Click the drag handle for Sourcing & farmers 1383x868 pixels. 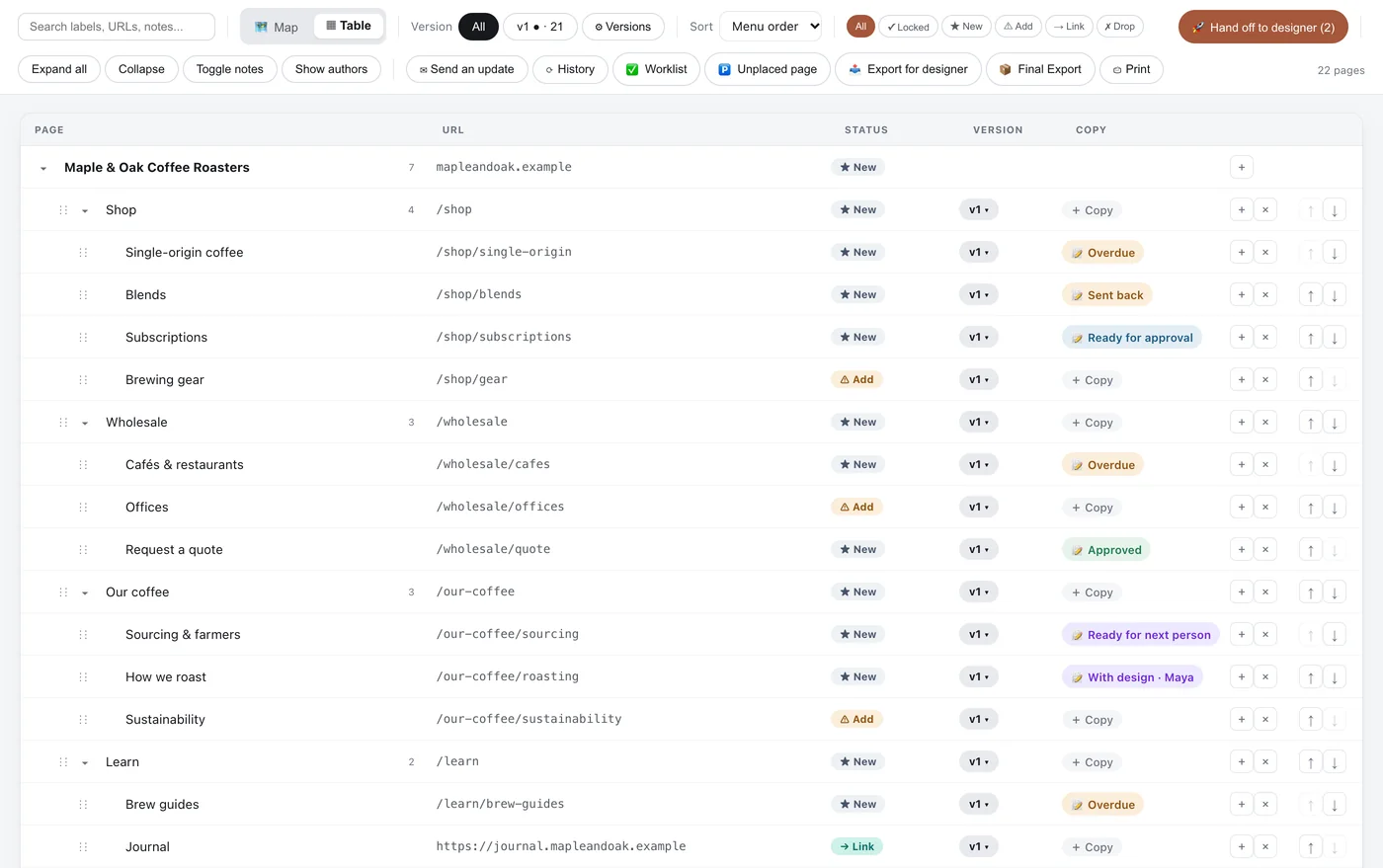point(83,634)
